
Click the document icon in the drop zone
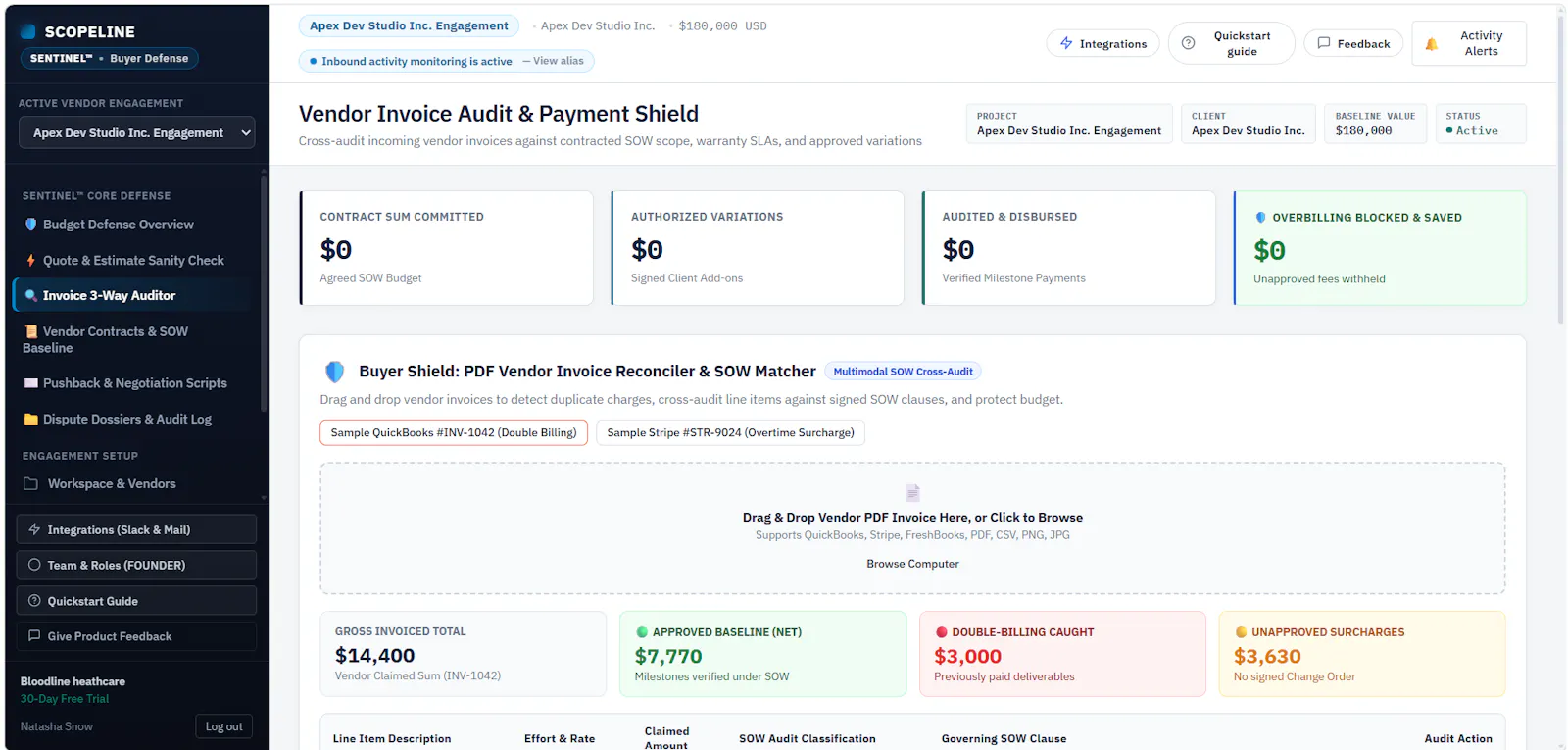coord(912,492)
